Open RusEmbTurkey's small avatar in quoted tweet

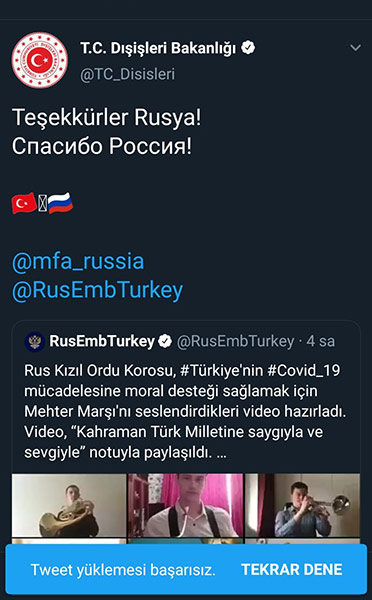click(x=35, y=341)
